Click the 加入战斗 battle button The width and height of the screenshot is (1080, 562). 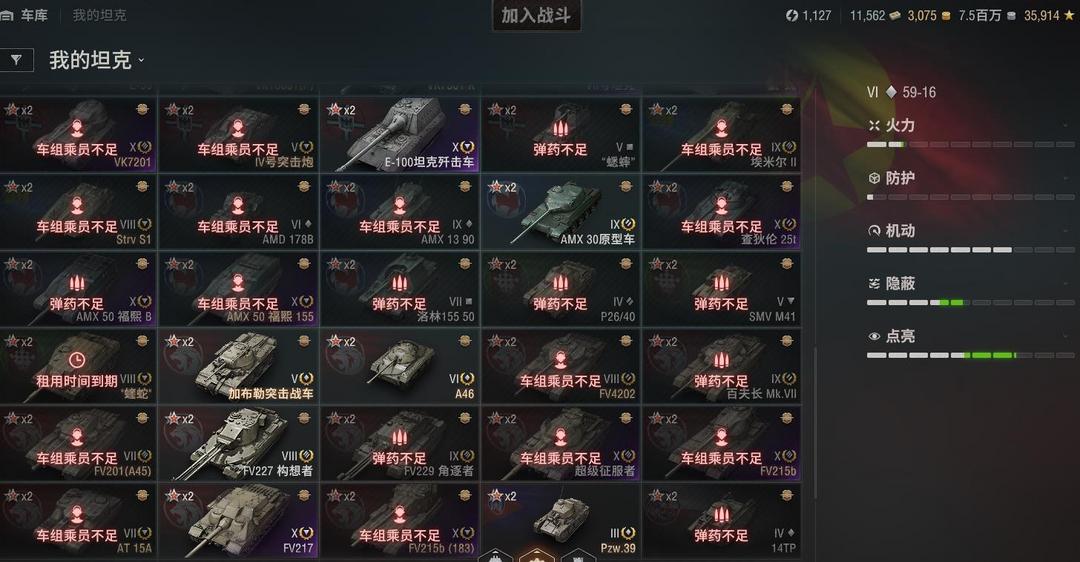pyautogui.click(x=536, y=15)
